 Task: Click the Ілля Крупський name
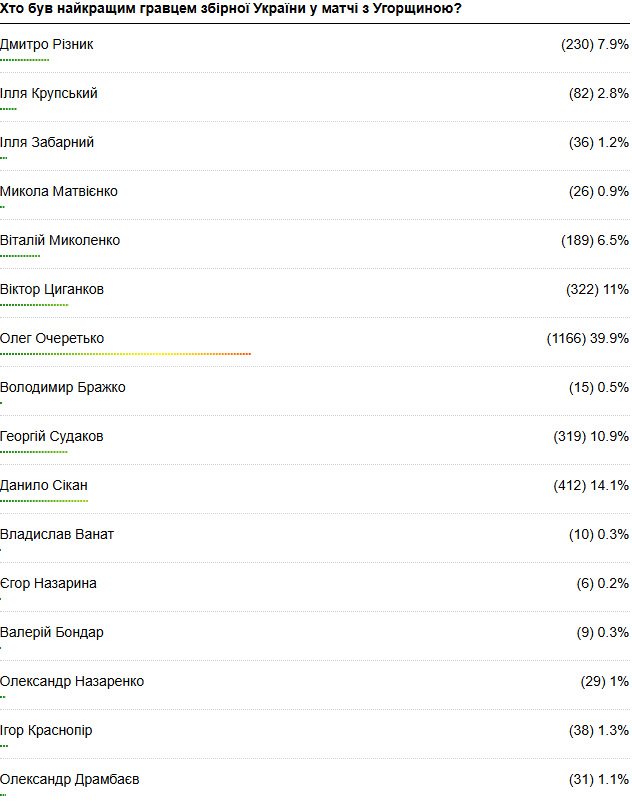coord(49,94)
